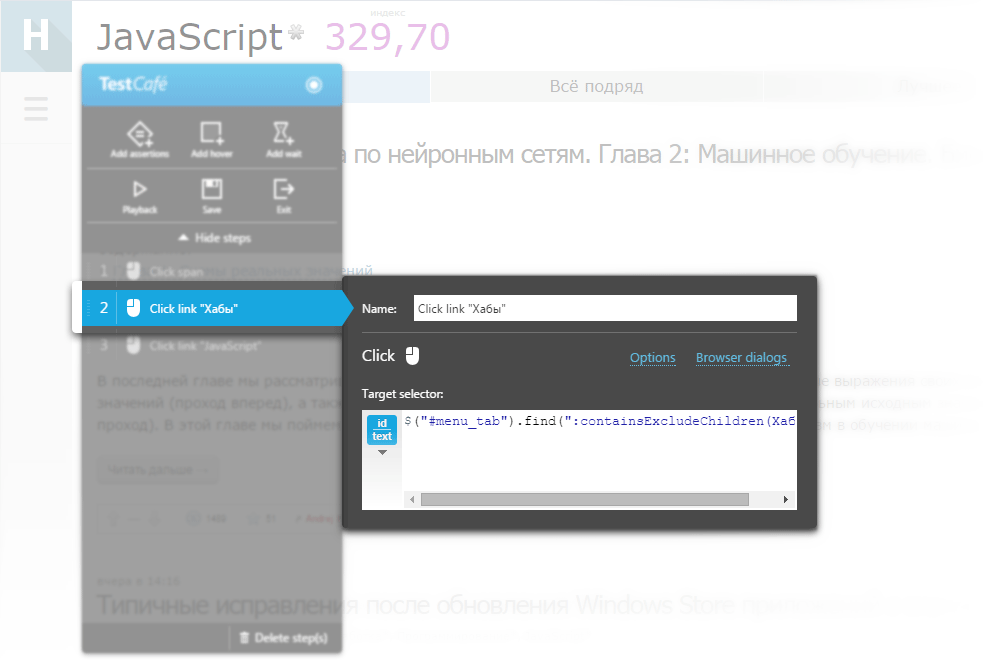Click the Name input field

pos(605,308)
